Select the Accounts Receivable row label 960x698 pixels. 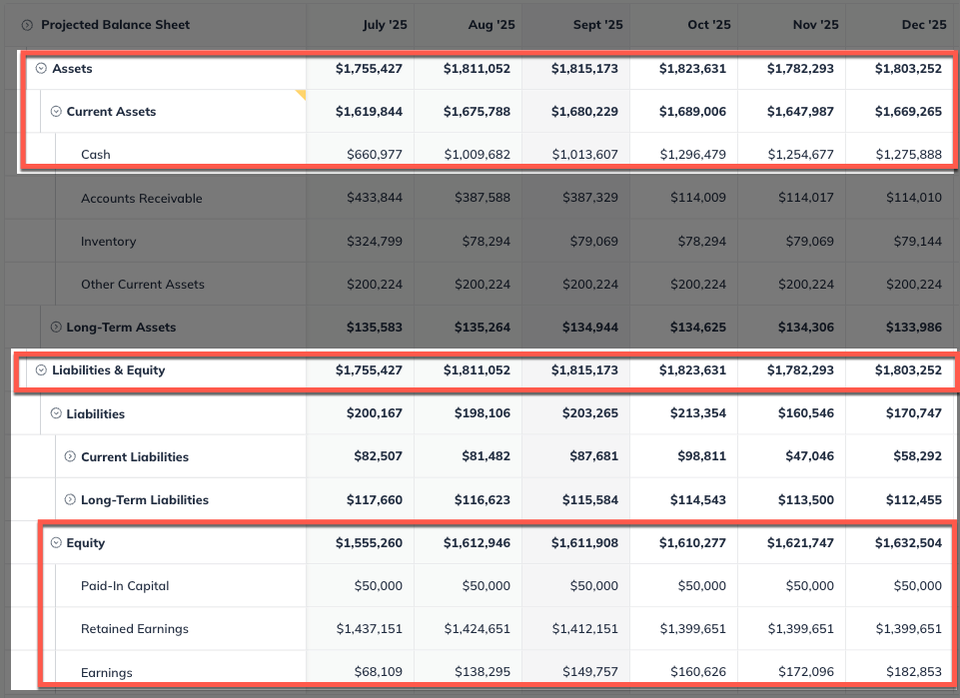pyautogui.click(x=141, y=198)
